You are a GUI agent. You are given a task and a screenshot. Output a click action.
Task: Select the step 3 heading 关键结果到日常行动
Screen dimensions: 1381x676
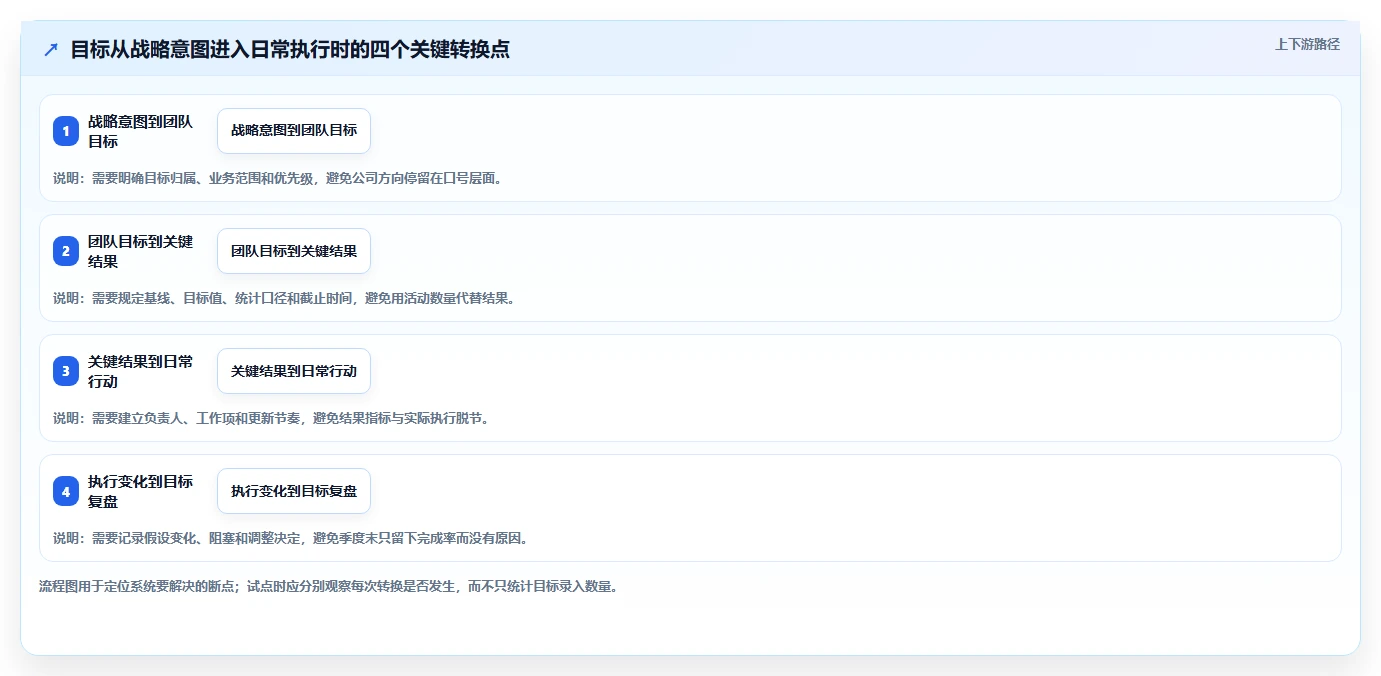[x=140, y=371]
